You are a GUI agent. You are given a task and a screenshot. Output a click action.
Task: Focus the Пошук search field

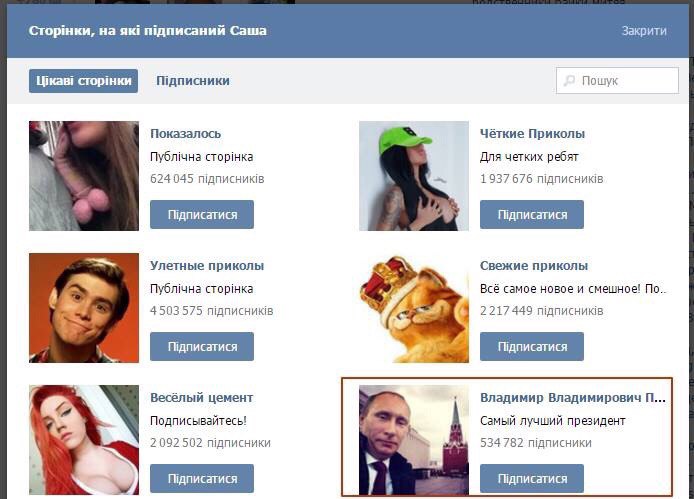(x=617, y=81)
